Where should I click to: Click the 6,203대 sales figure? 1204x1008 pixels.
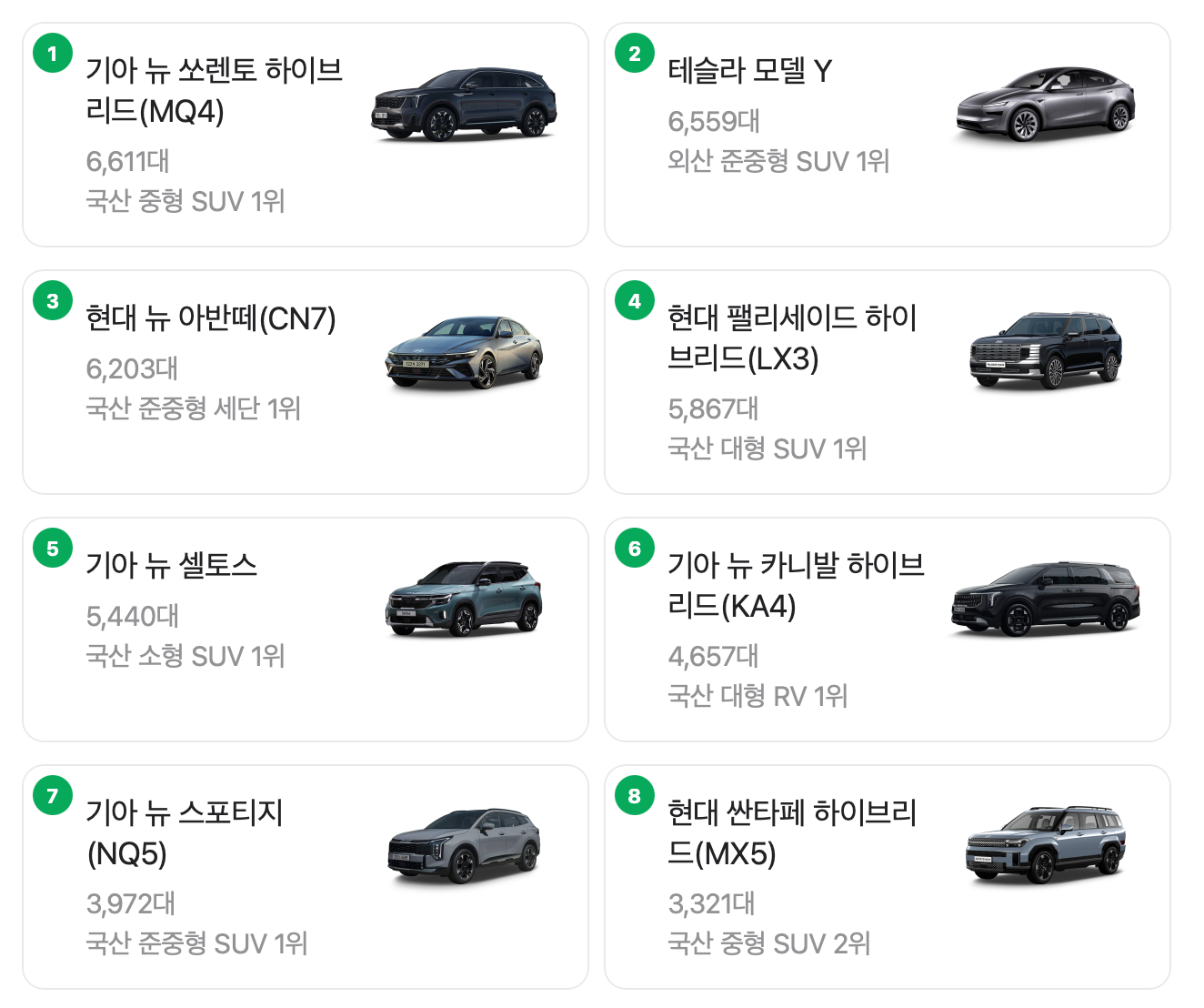tap(132, 368)
